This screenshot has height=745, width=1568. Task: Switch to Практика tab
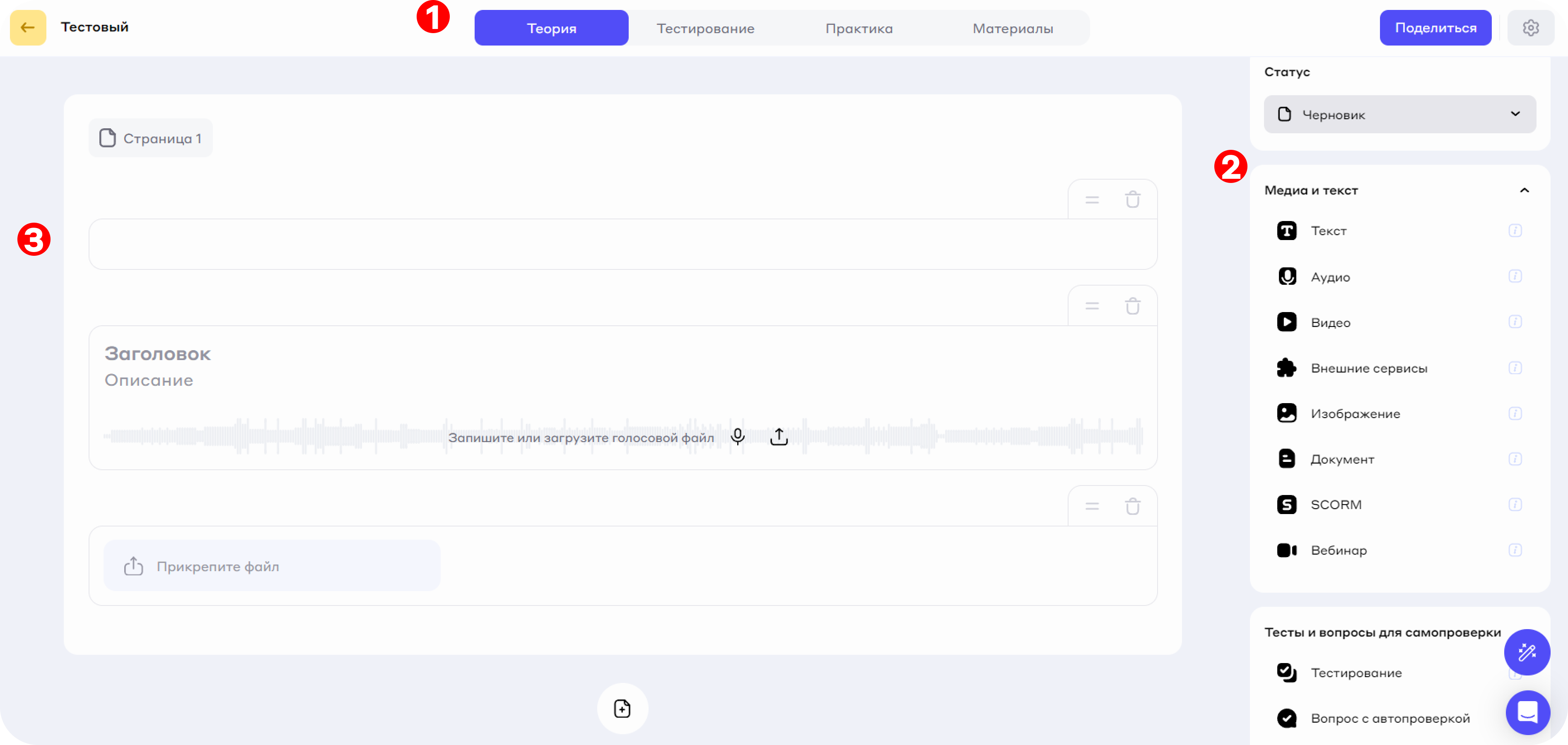click(x=859, y=28)
